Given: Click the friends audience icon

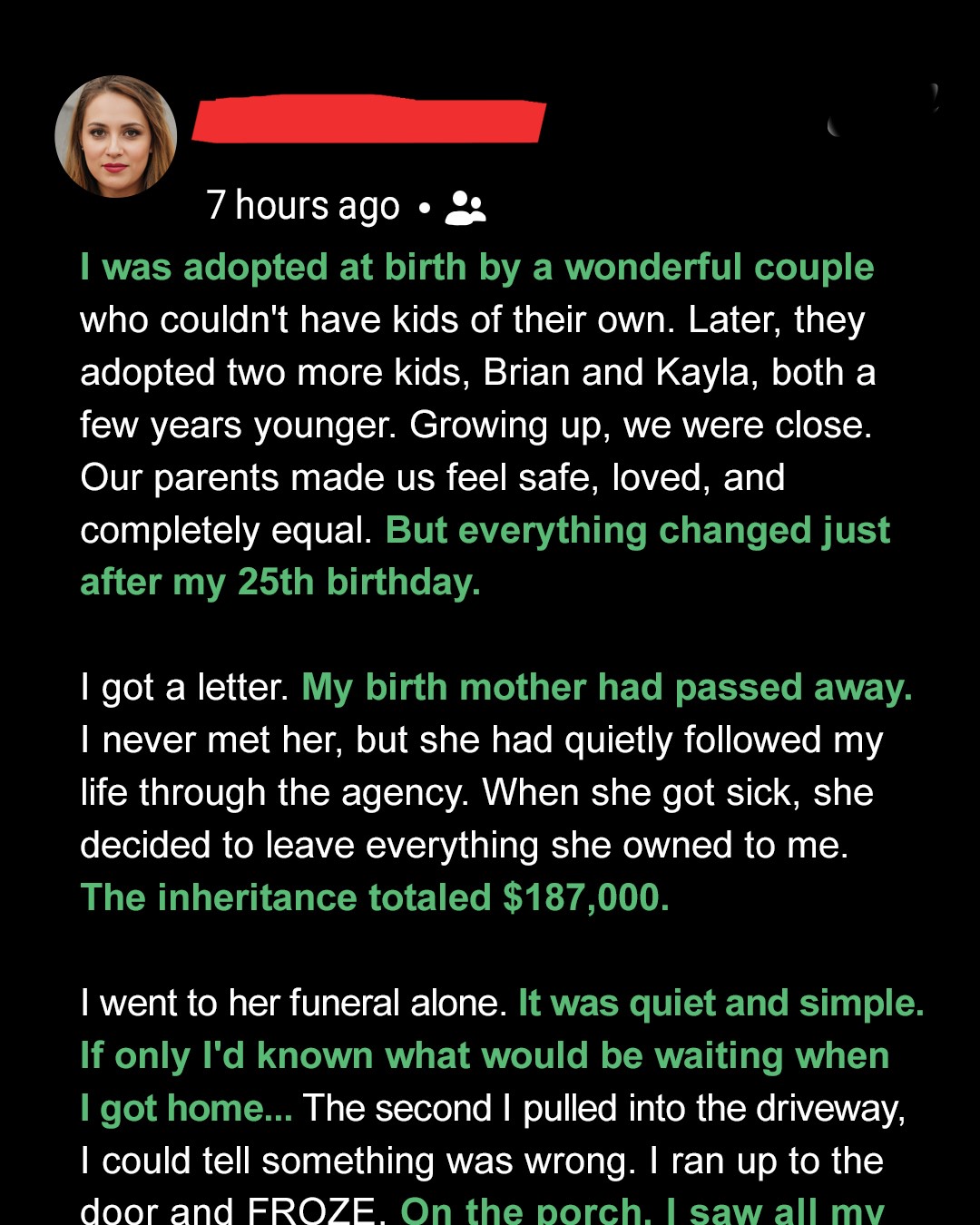Looking at the screenshot, I should tap(465, 208).
